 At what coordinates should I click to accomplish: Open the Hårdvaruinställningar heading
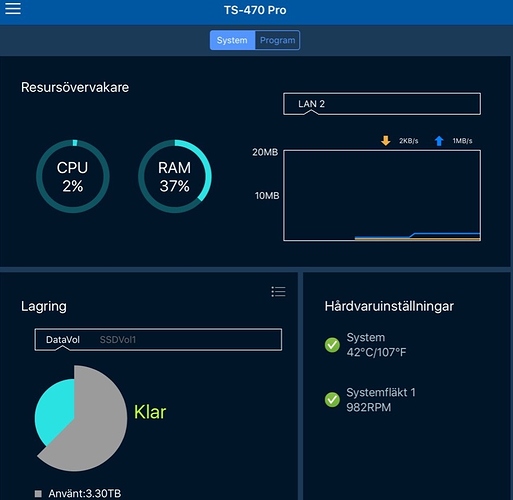(x=389, y=306)
